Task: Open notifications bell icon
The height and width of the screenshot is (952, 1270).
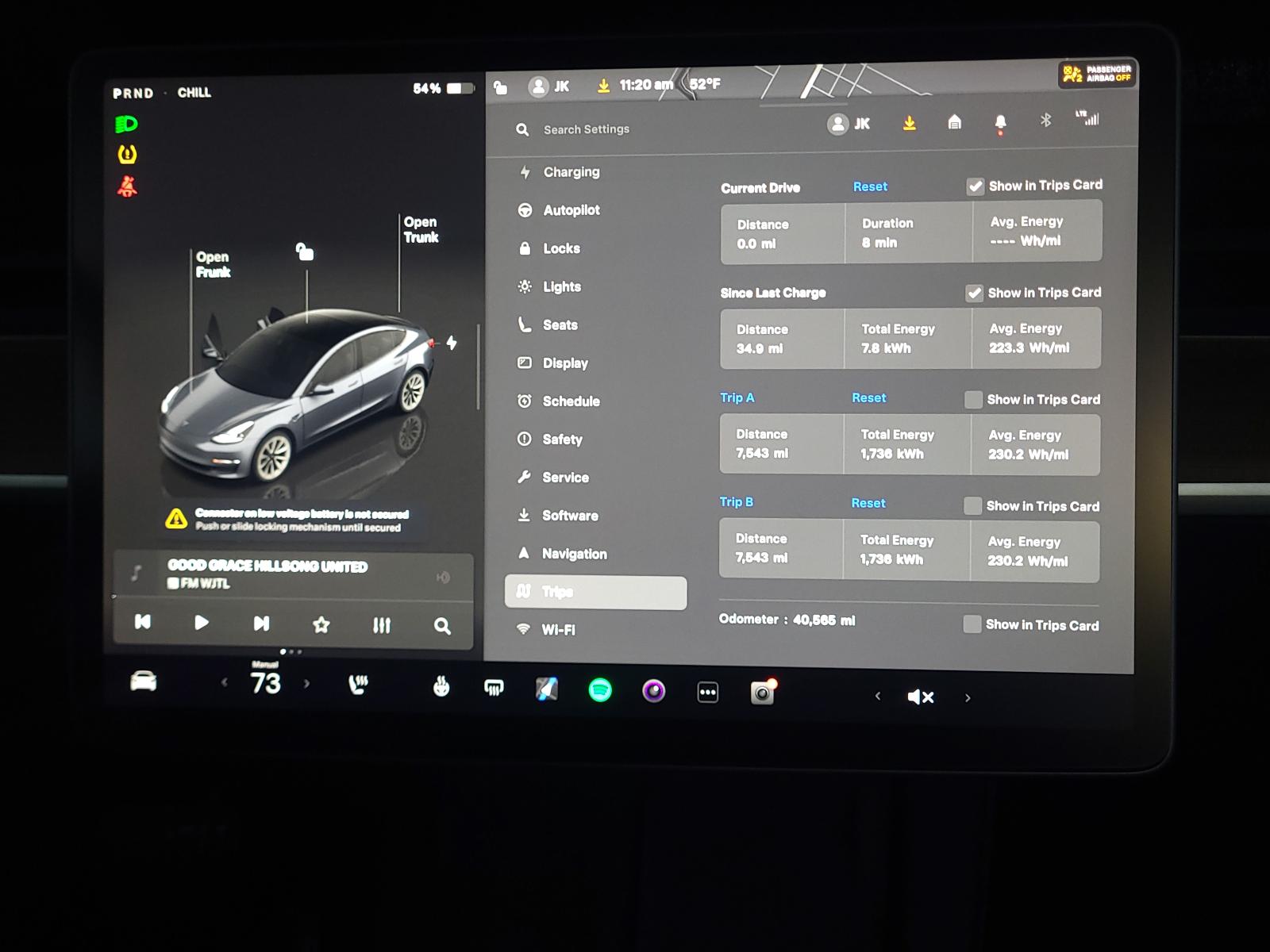Action: coord(1000,122)
